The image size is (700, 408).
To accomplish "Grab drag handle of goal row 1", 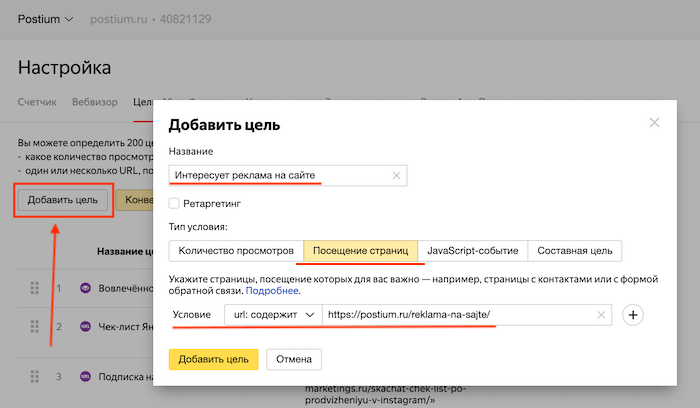I will tap(33, 288).
